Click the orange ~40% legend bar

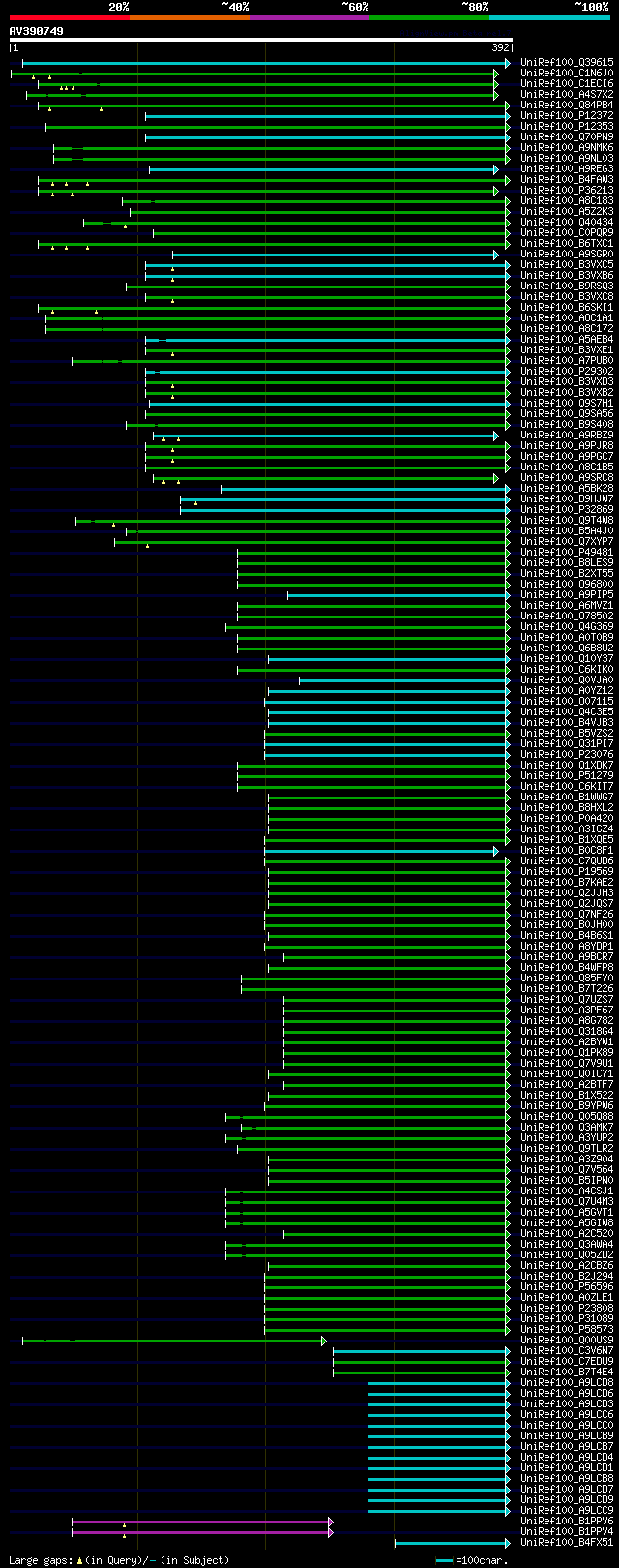tap(189, 16)
